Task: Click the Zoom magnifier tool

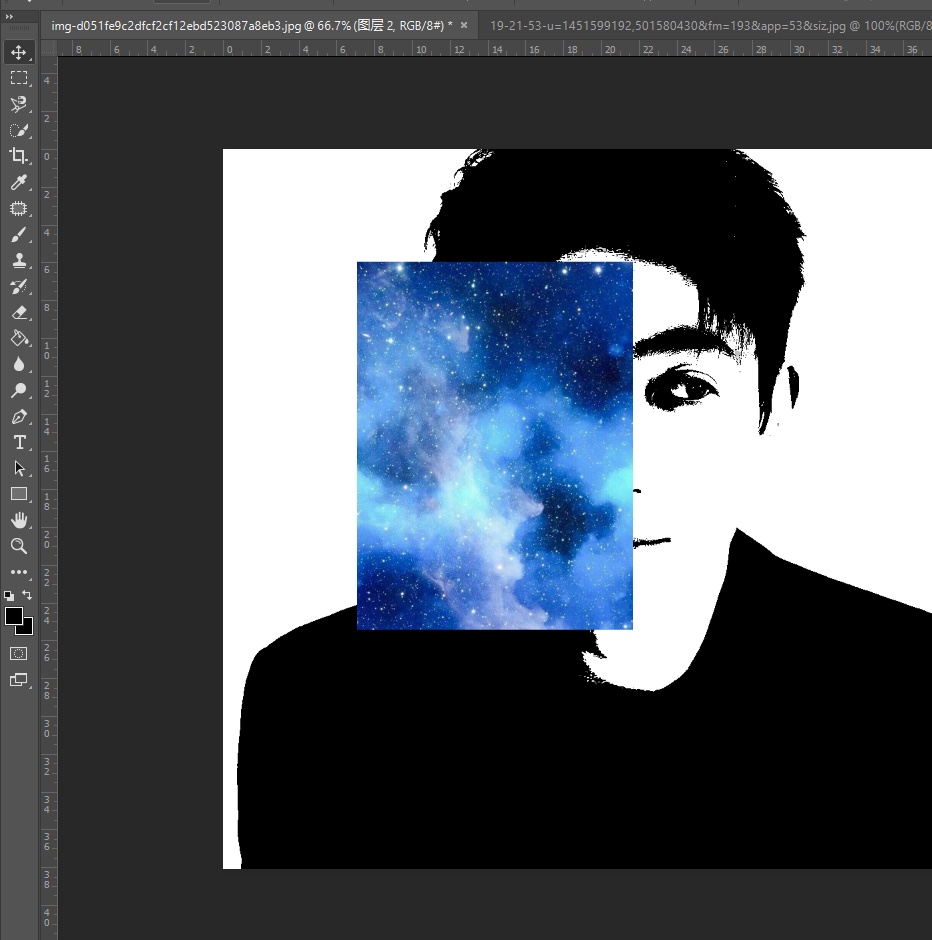Action: [x=18, y=546]
